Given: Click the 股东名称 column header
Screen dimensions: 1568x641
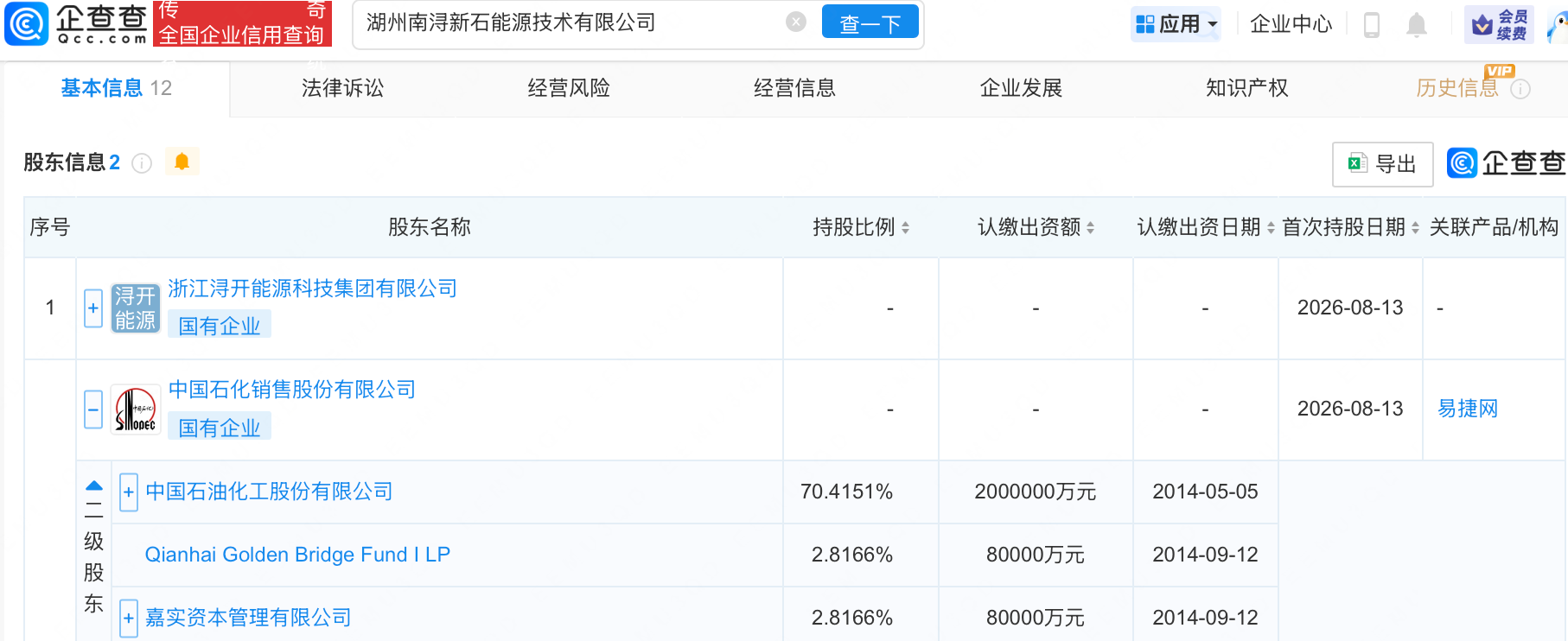Looking at the screenshot, I should point(430,227).
